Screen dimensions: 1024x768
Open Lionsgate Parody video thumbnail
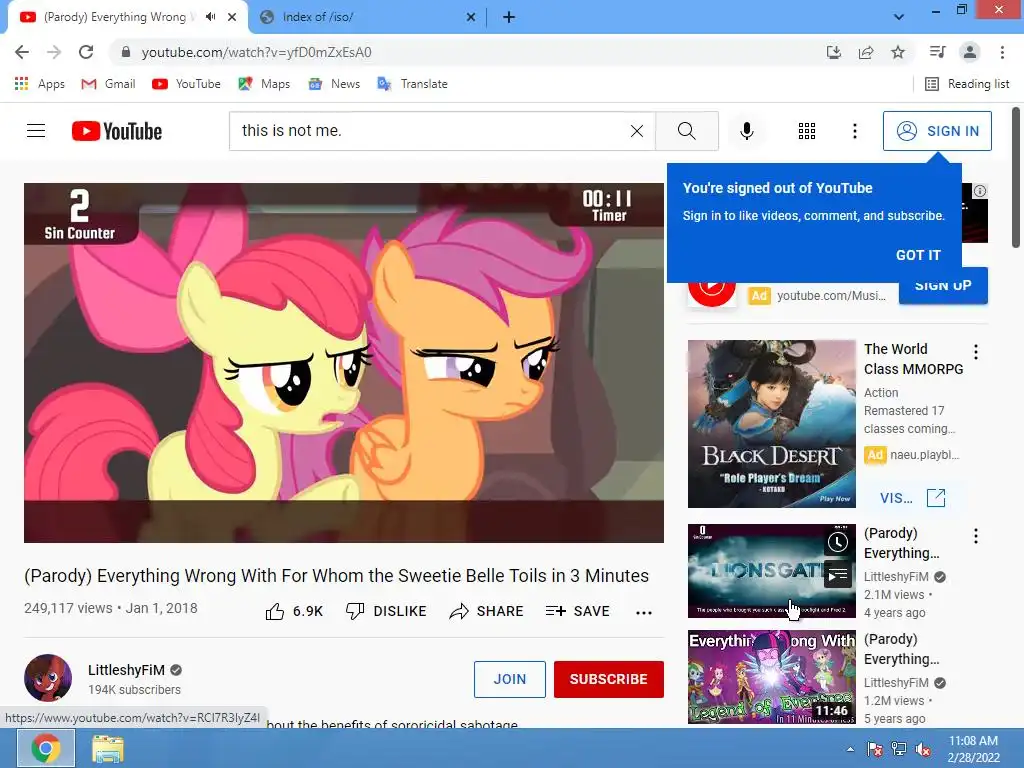click(771, 571)
